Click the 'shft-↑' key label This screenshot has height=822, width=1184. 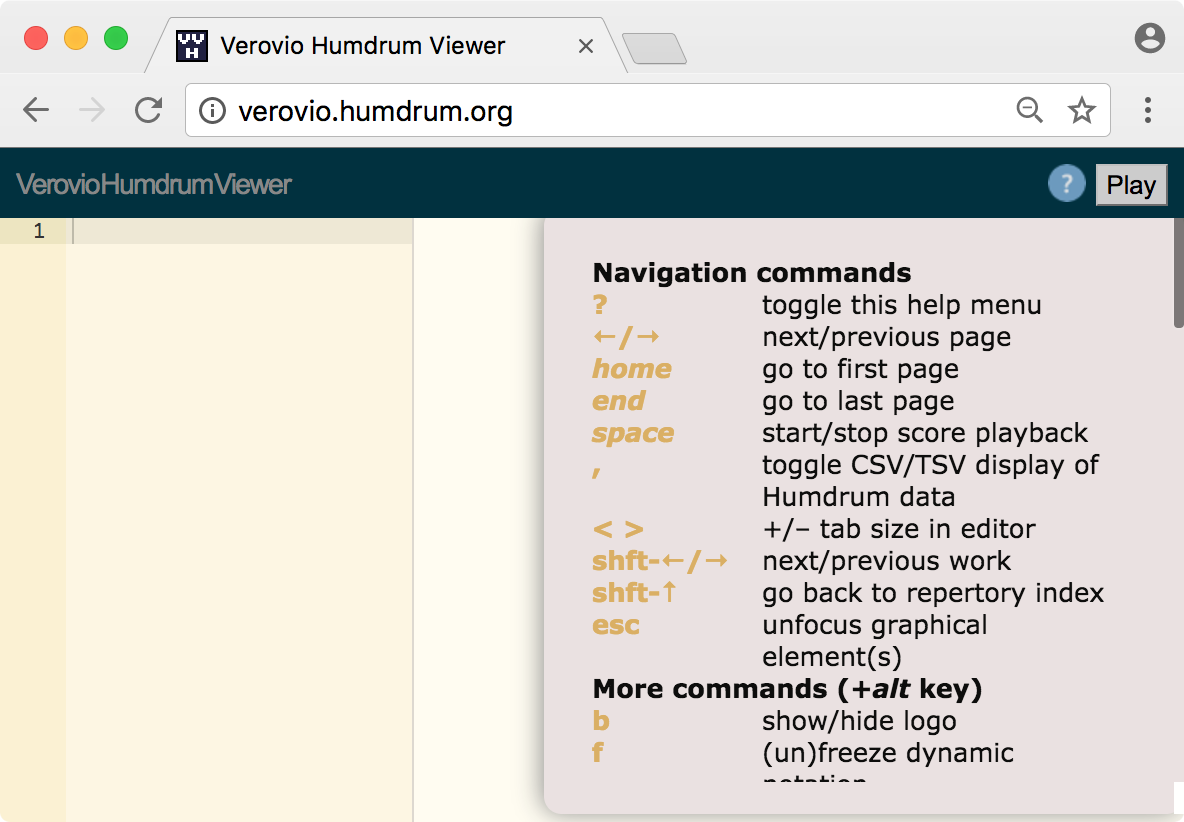634,593
